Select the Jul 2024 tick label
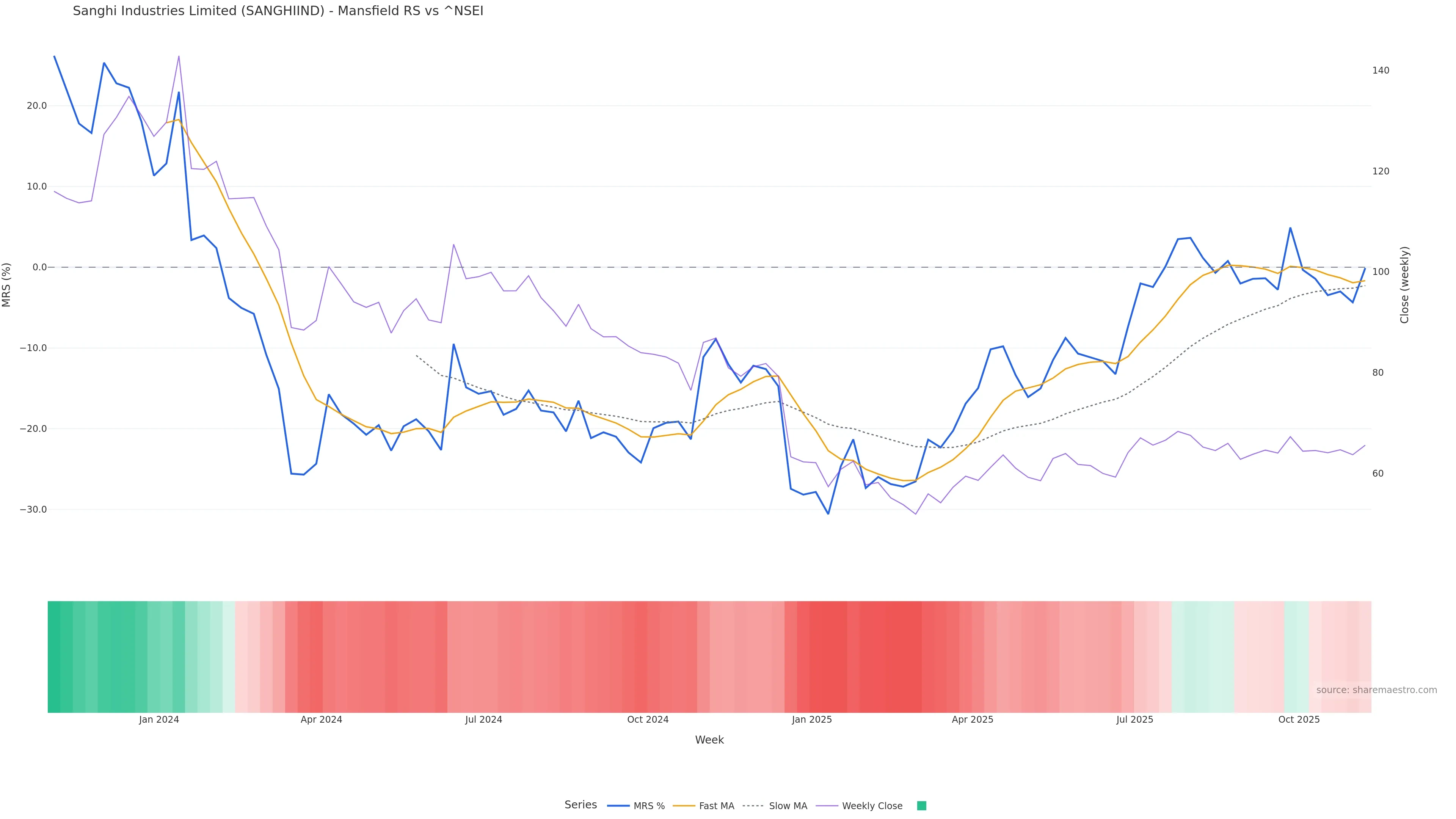This screenshot has height=819, width=1456. [x=484, y=720]
